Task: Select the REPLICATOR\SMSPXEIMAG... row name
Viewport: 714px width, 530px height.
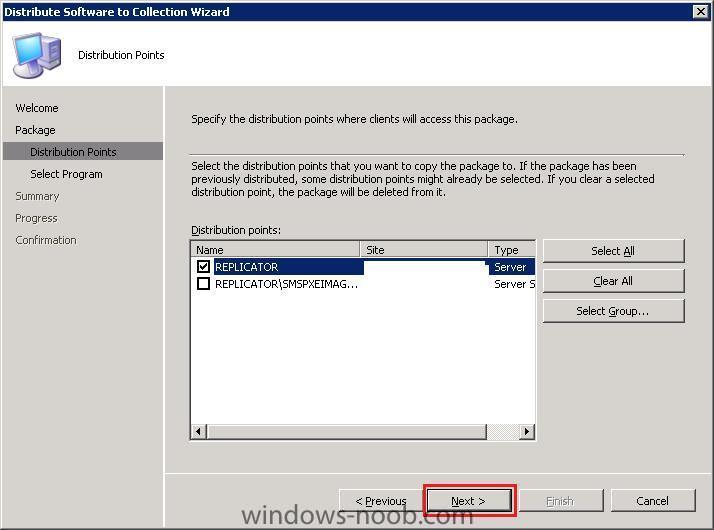Action: click(286, 284)
